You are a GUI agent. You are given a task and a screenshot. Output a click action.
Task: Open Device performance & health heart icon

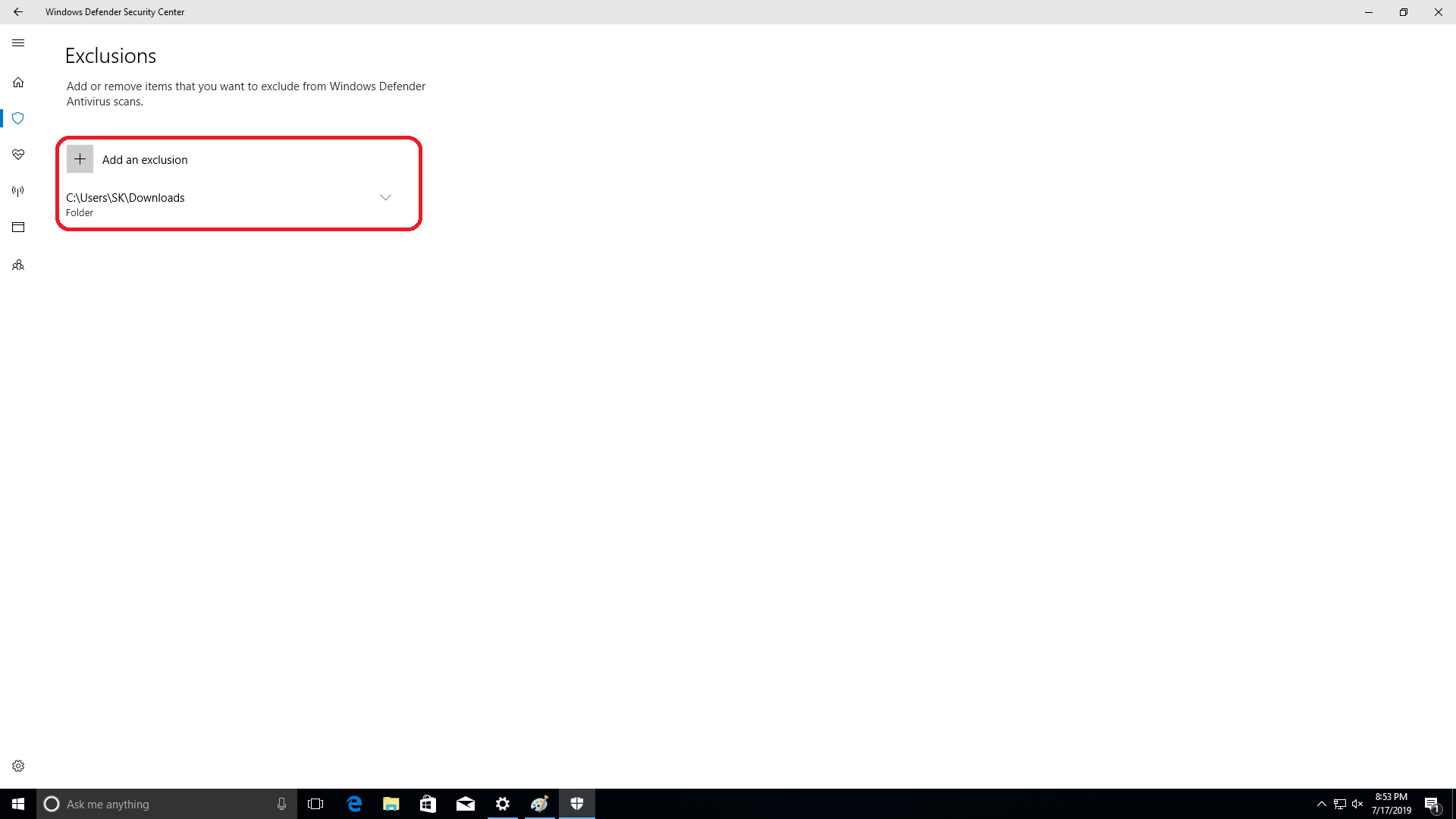(x=18, y=155)
